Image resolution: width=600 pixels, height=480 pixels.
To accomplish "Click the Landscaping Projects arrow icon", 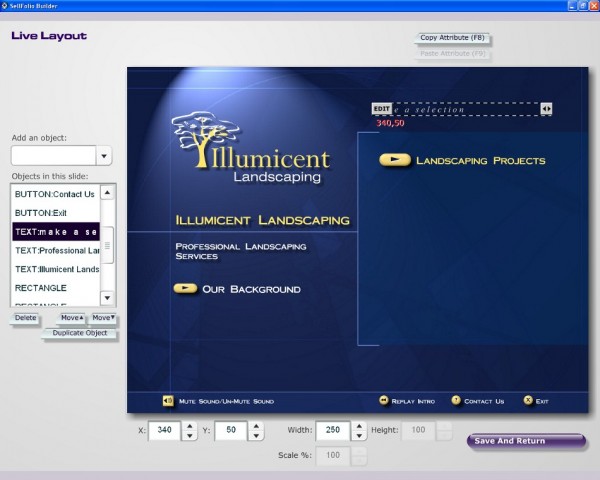I will pos(395,160).
